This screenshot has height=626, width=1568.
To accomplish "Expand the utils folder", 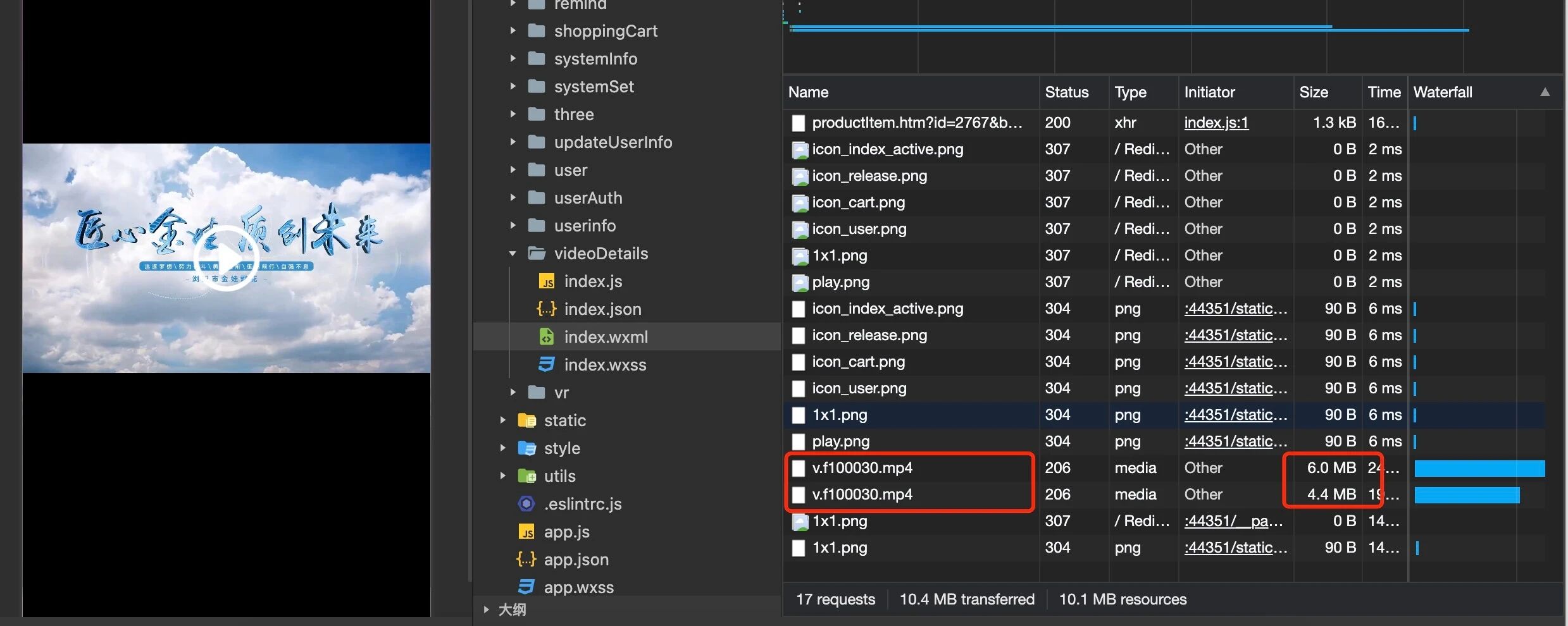I will [x=503, y=476].
